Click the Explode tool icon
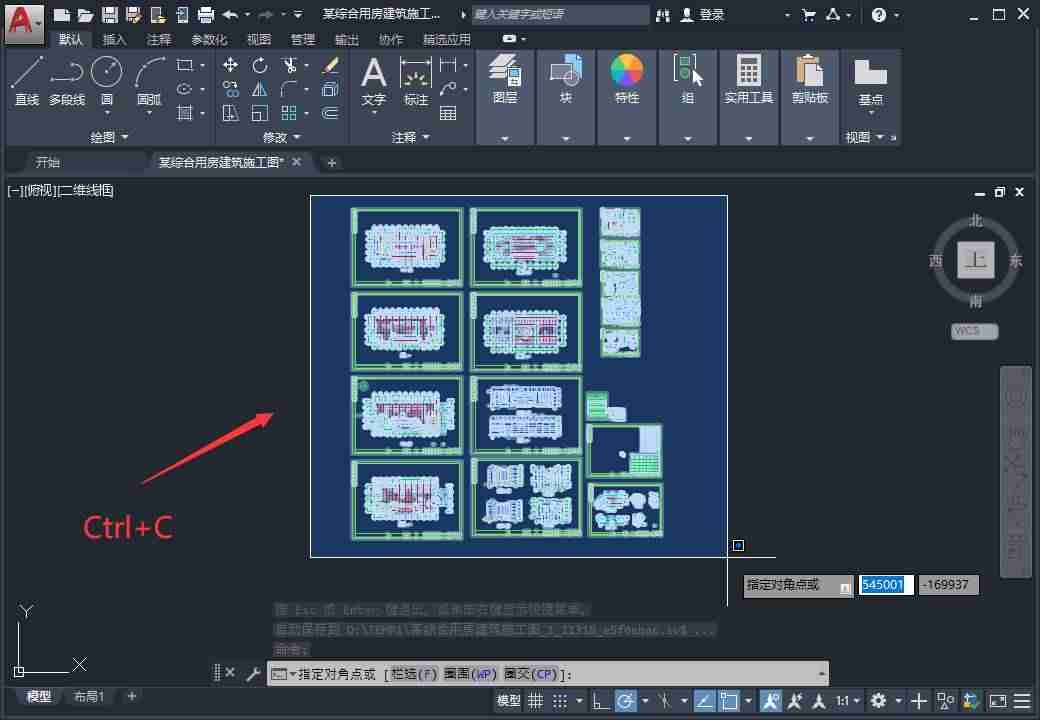 [x=330, y=89]
